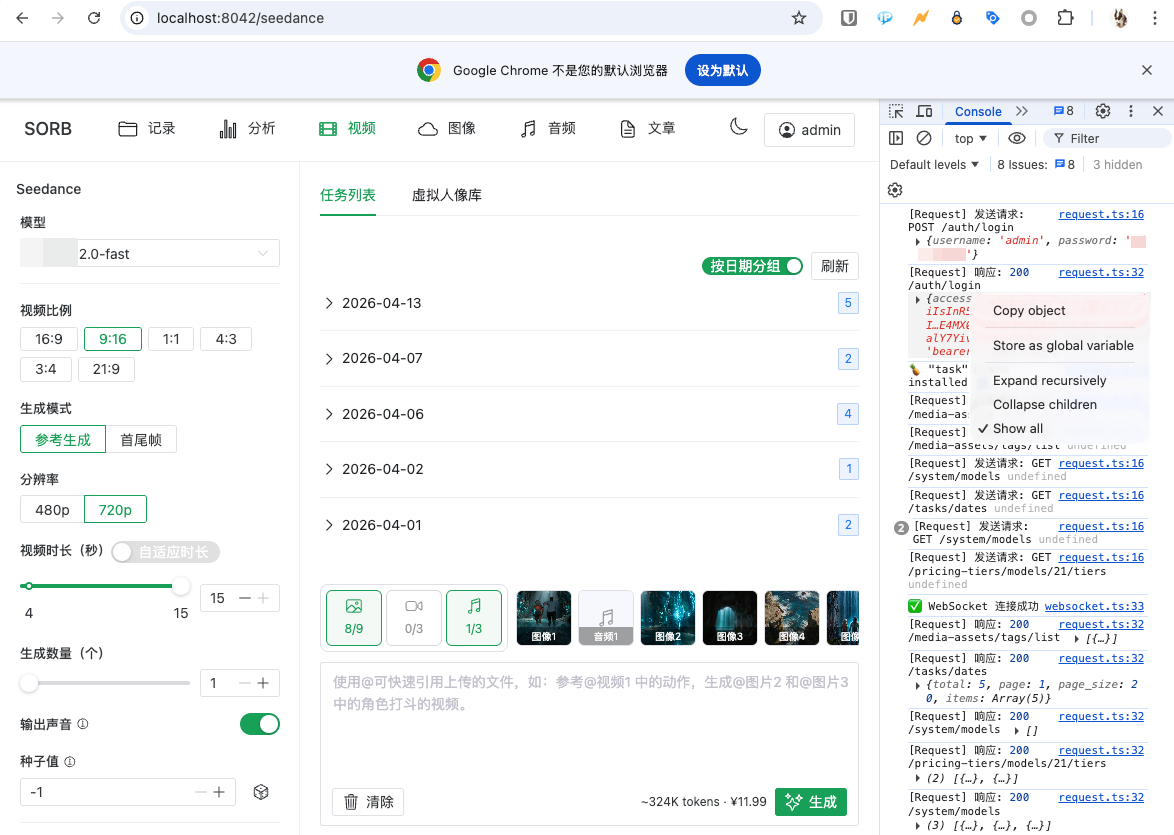This screenshot has width=1174, height=835.
Task: Disable the 输出声音 switch
Action: coord(259,724)
